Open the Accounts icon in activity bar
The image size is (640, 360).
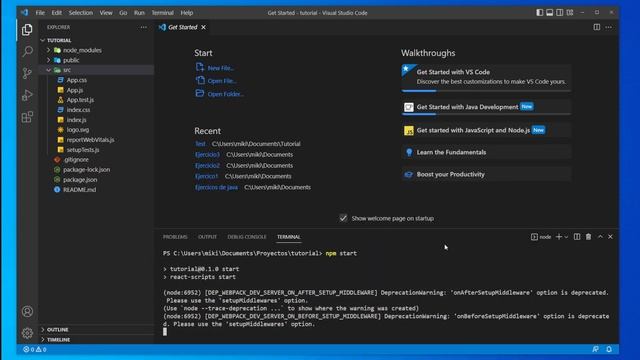tap(27, 311)
